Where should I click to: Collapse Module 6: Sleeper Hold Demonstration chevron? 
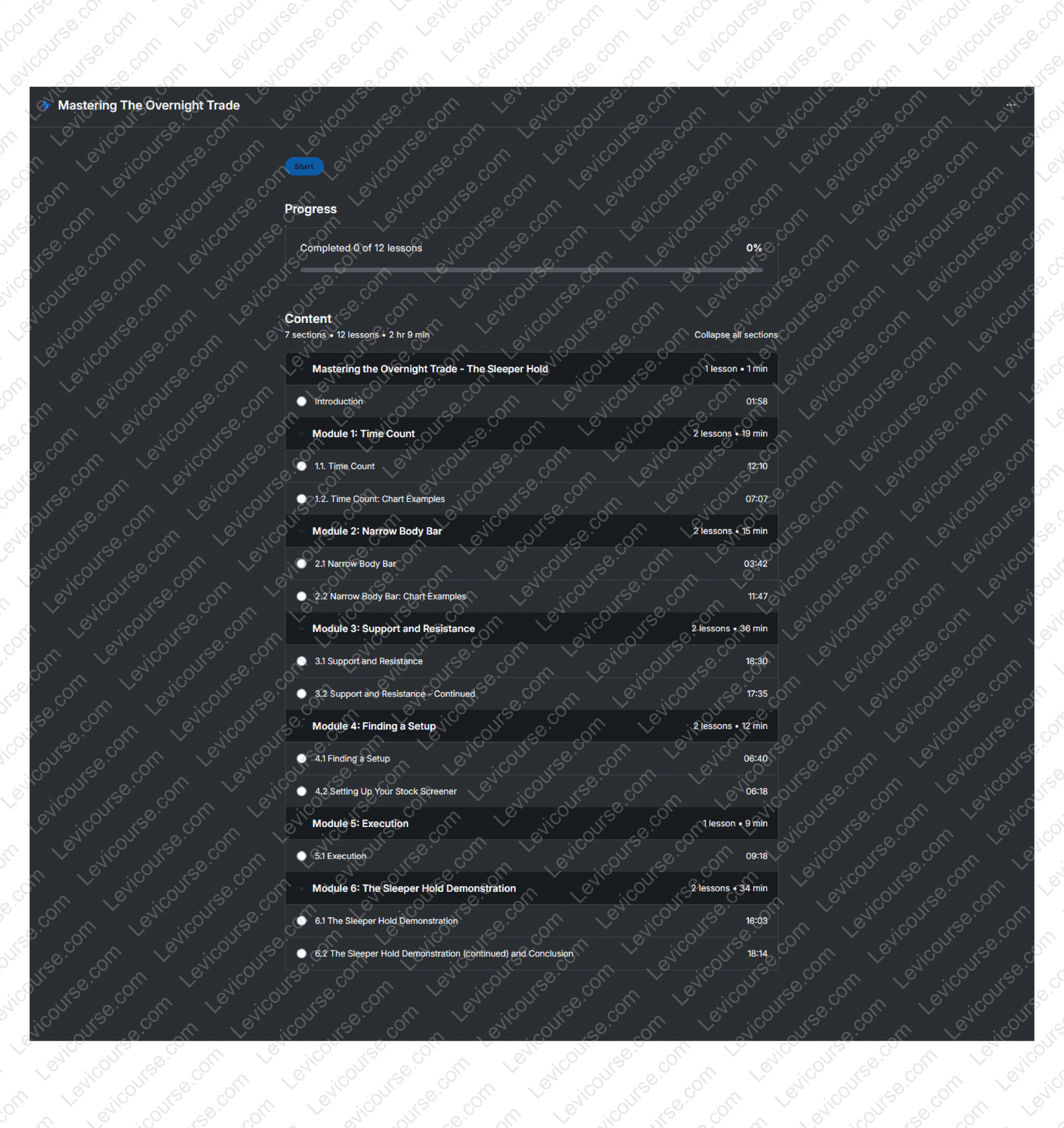[x=301, y=889]
